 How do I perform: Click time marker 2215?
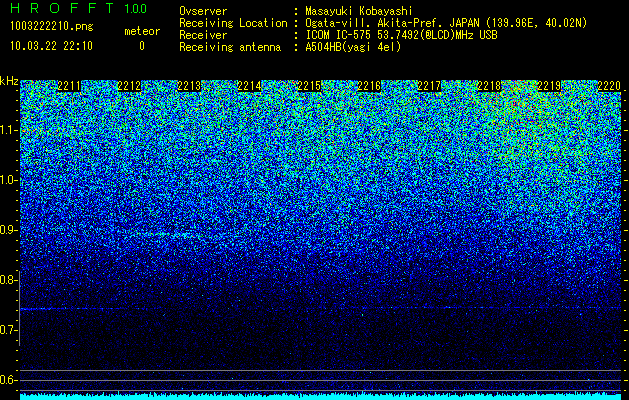(x=309, y=86)
